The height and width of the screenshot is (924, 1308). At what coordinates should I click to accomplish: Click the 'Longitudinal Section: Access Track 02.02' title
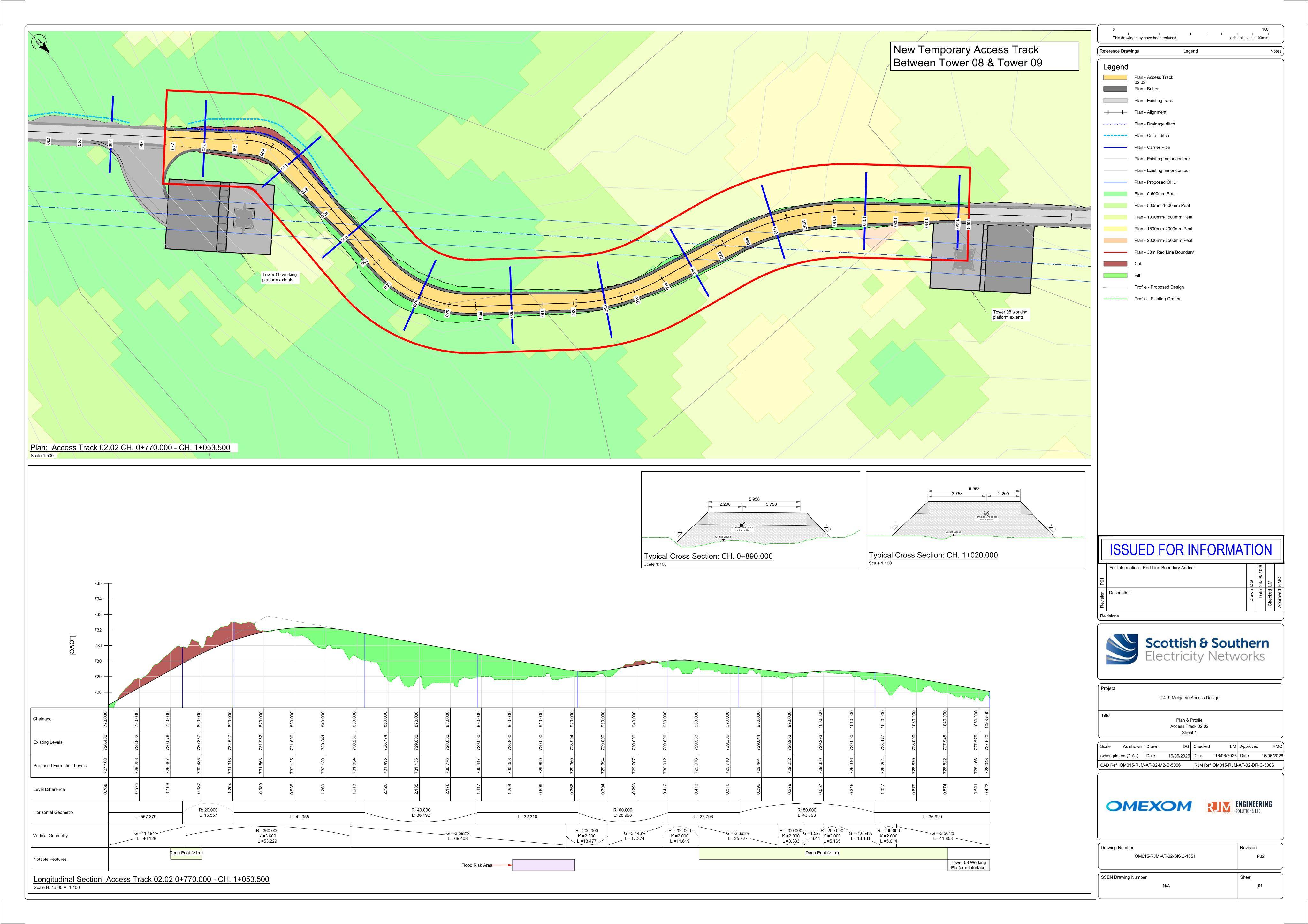click(x=151, y=880)
